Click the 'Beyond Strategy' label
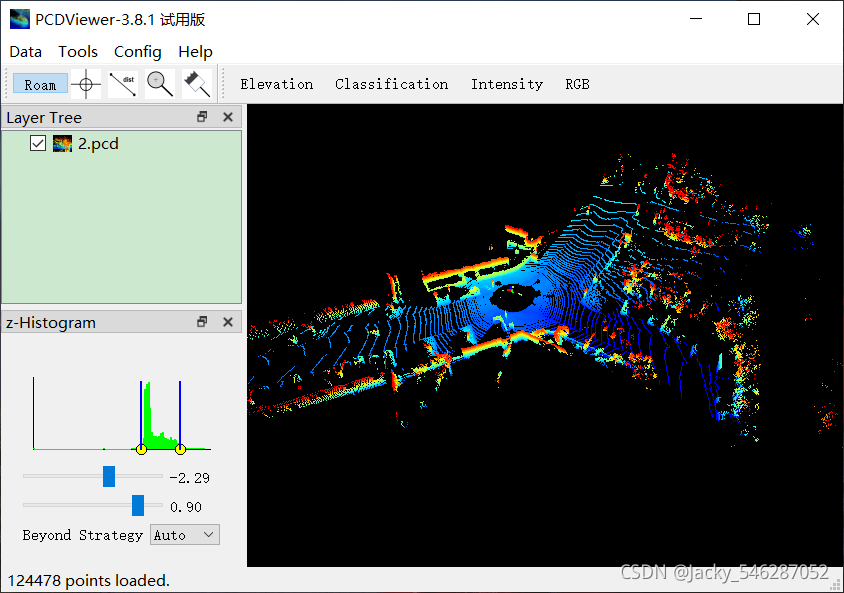 click(82, 535)
